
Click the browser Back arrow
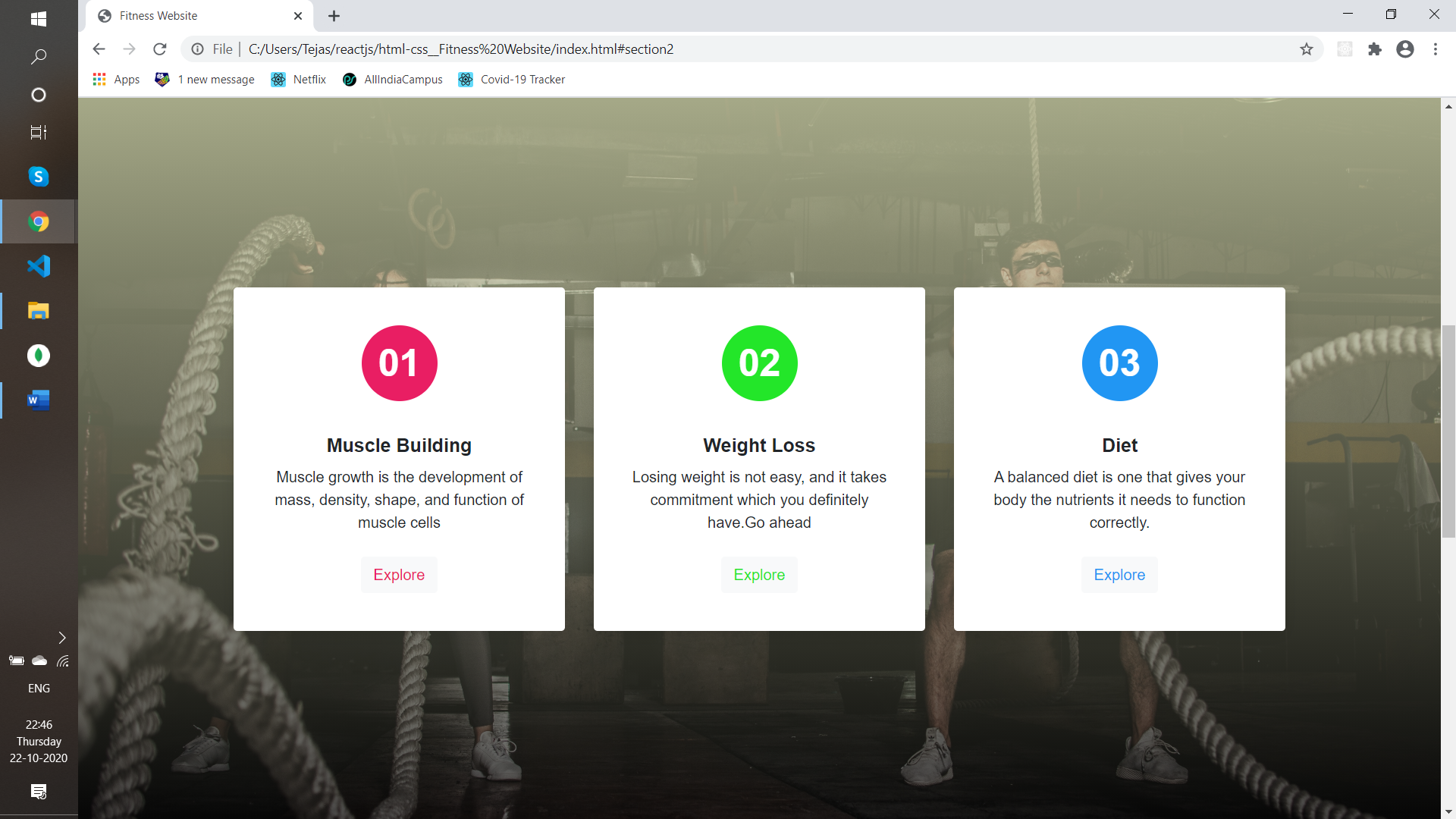coord(99,49)
